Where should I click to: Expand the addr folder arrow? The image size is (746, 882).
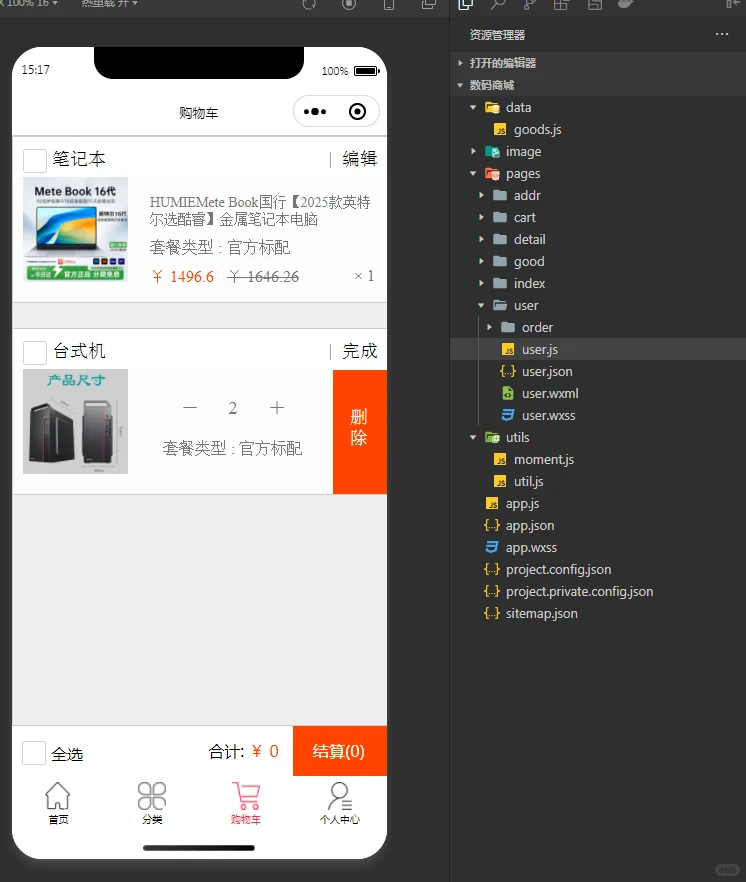pos(482,195)
